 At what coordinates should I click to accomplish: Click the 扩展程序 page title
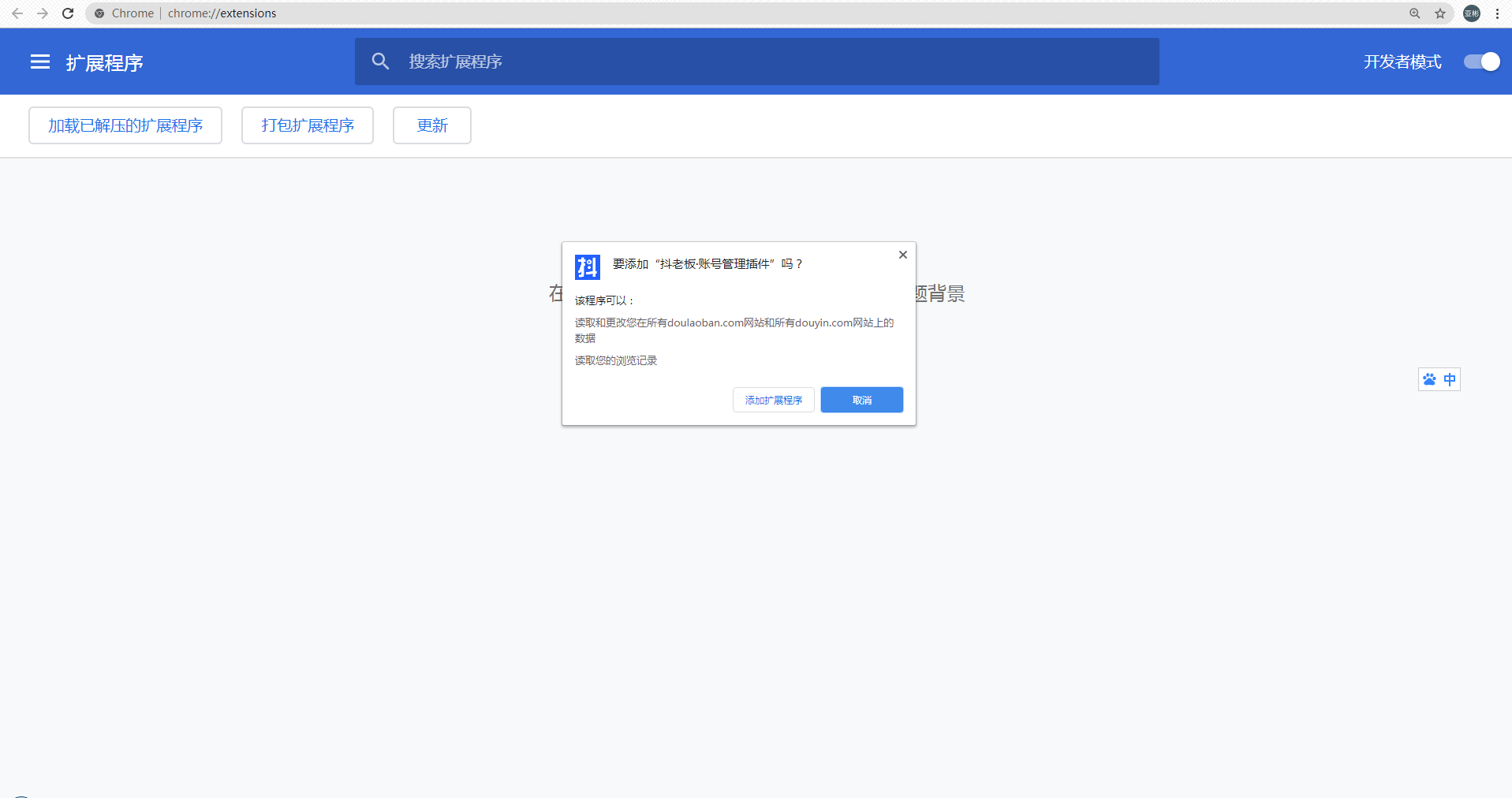pyautogui.click(x=104, y=62)
